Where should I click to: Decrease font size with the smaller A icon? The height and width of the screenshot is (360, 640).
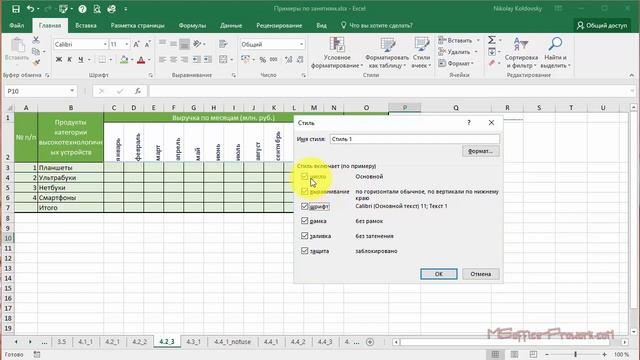point(148,44)
